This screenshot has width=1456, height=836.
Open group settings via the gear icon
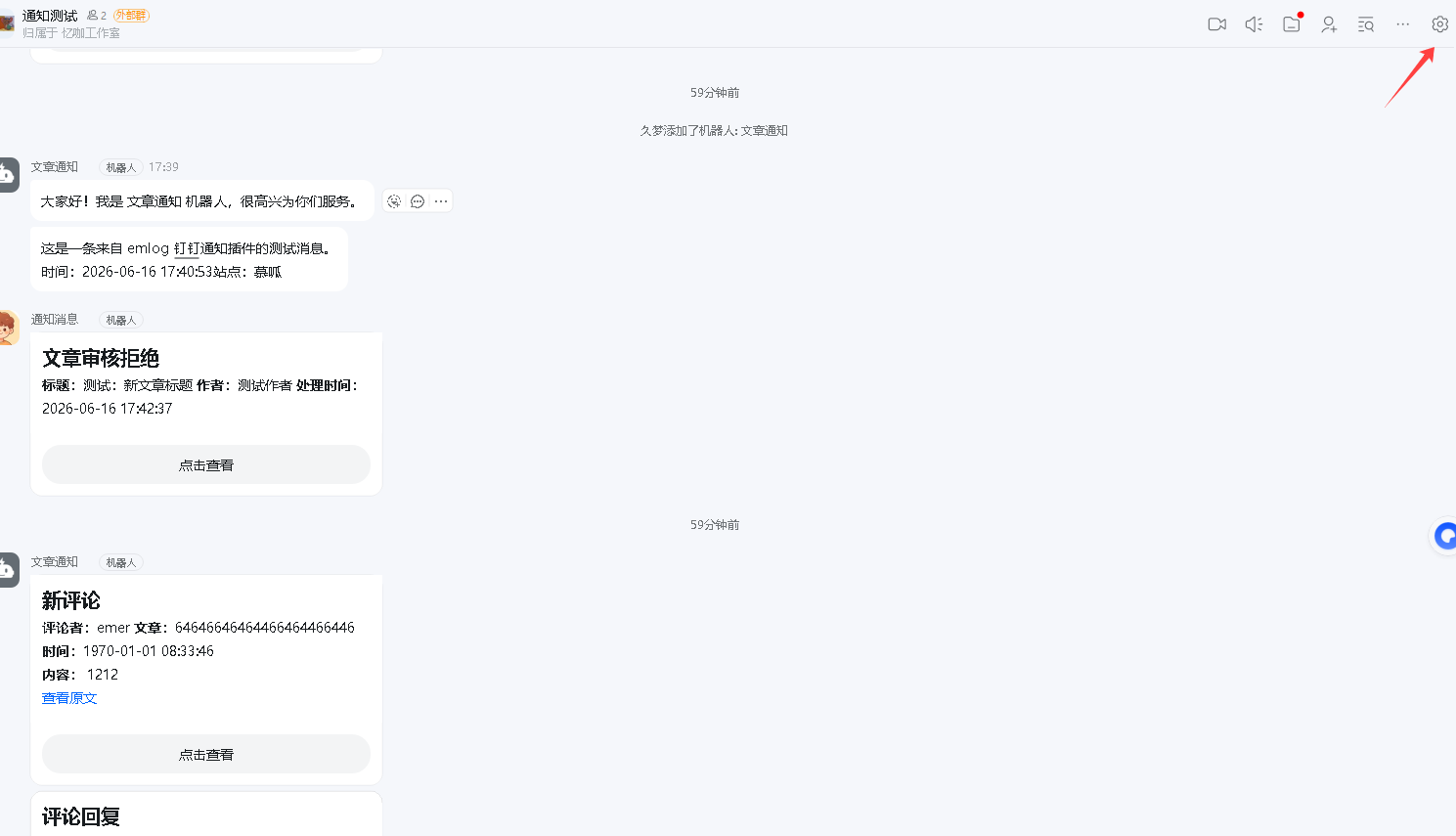1440,24
